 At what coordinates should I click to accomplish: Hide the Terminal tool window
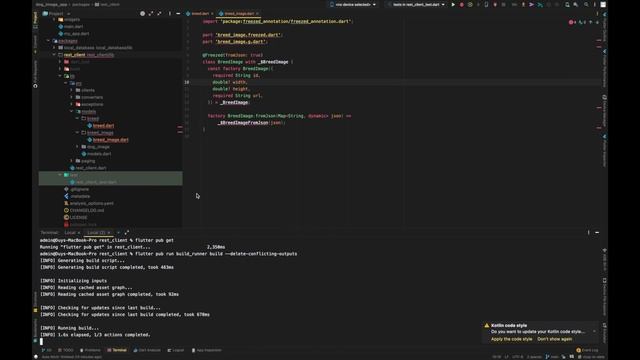point(597,233)
